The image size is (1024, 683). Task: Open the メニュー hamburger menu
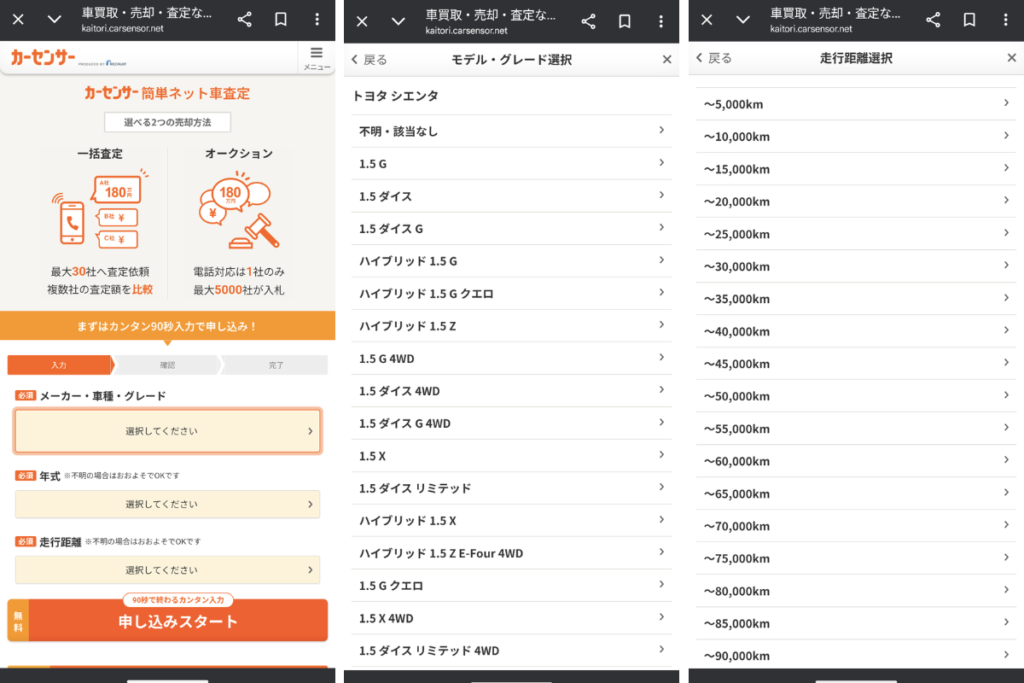pyautogui.click(x=316, y=58)
